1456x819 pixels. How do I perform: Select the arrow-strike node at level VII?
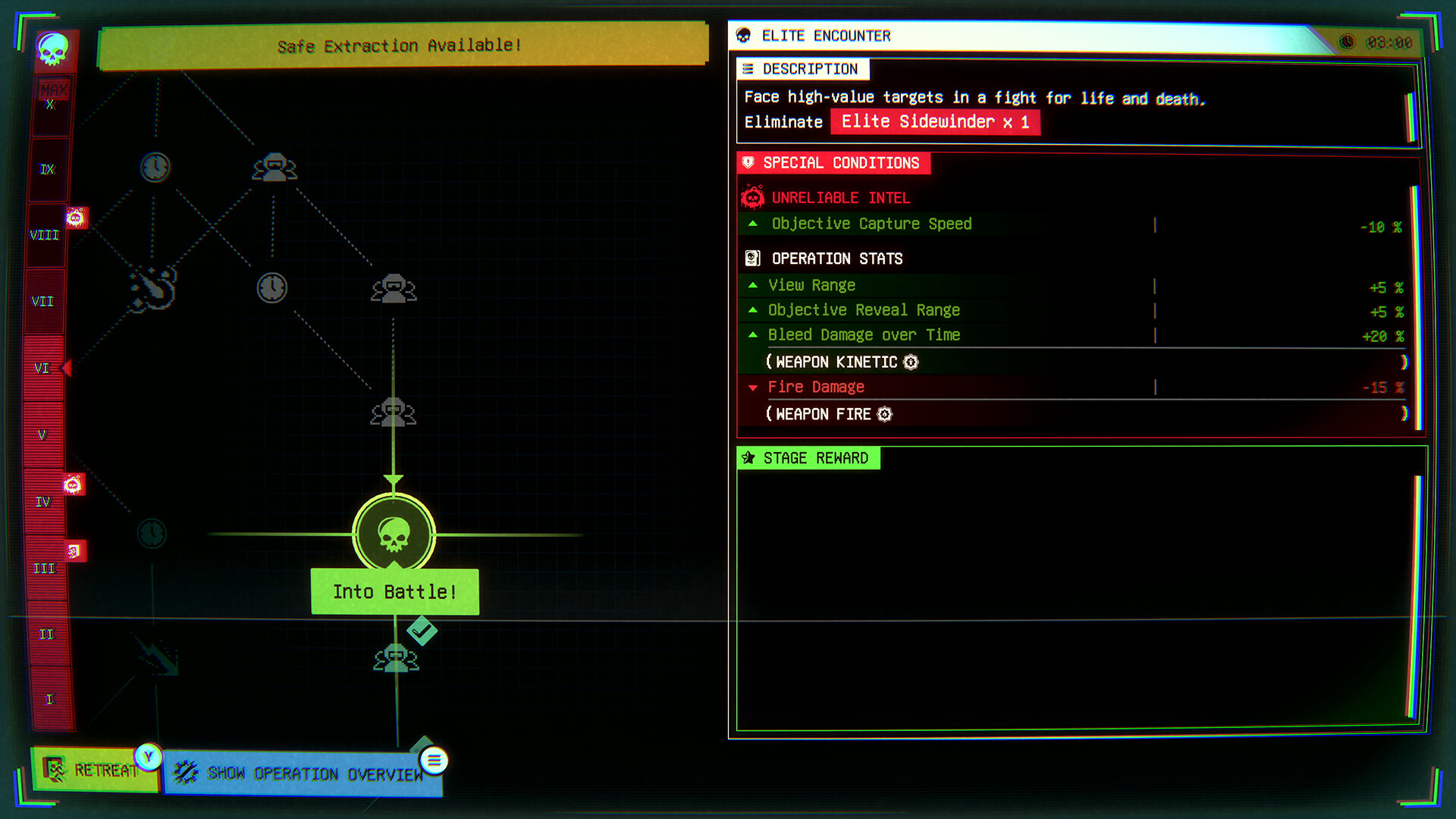(152, 288)
